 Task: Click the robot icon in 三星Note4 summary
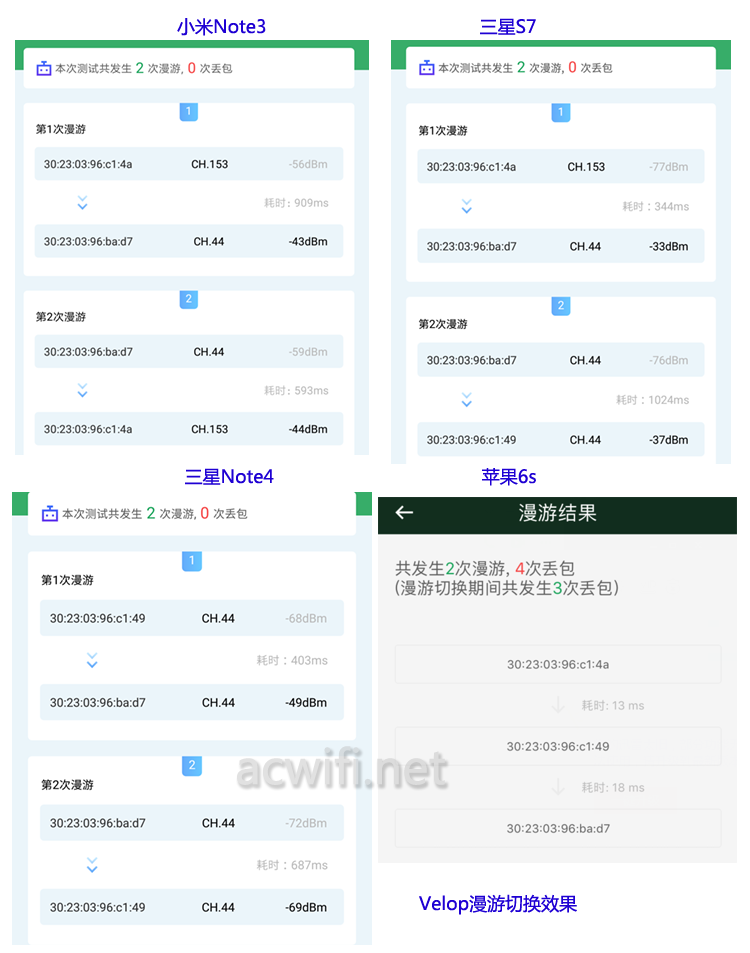pos(49,514)
